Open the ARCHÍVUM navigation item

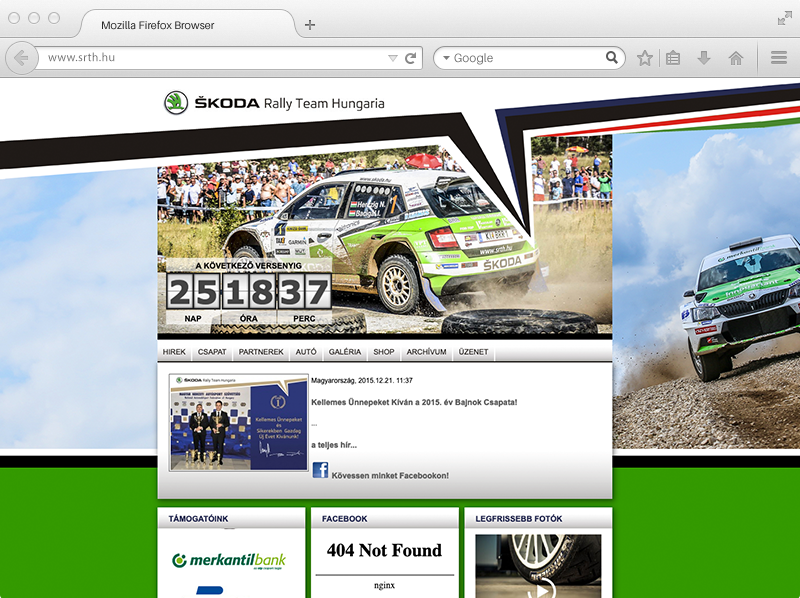point(426,353)
